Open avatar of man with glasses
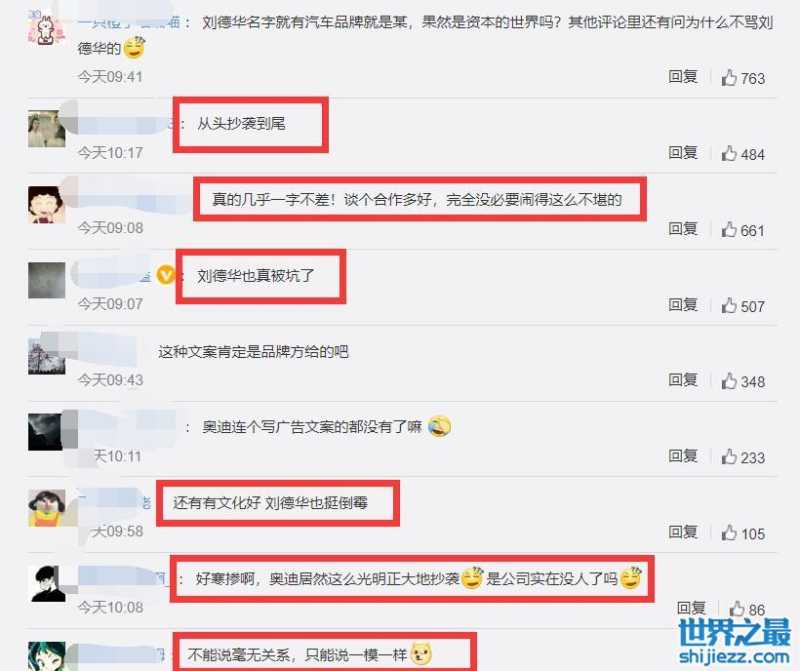 point(46,584)
